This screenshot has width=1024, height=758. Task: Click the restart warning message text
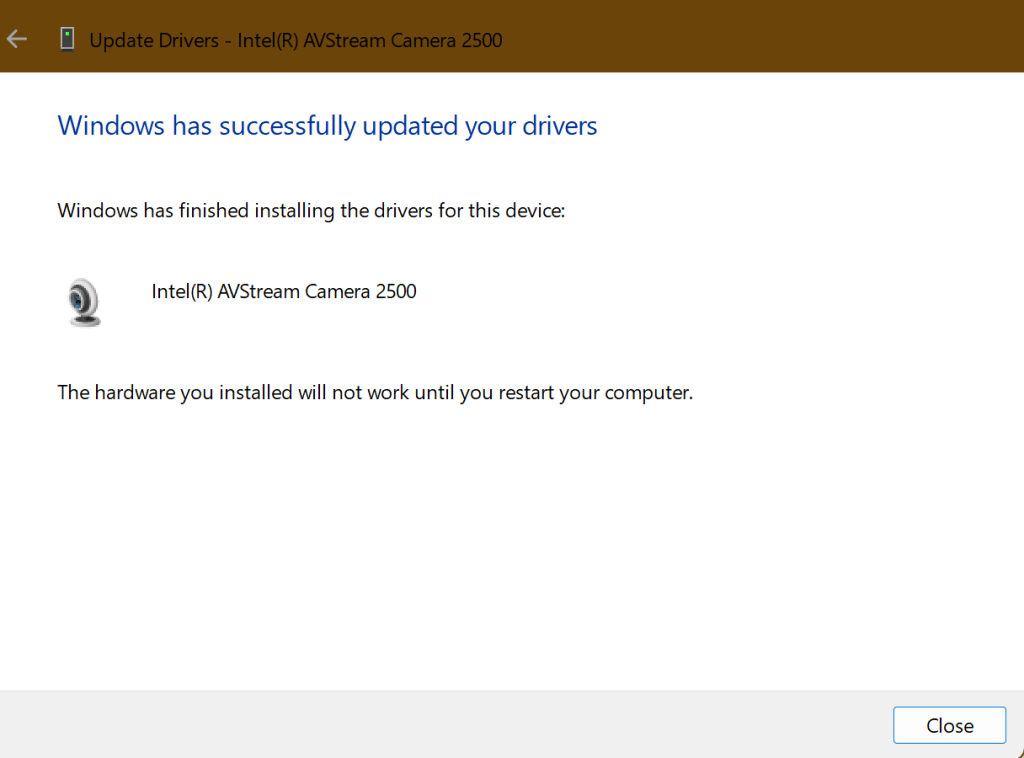click(x=375, y=392)
